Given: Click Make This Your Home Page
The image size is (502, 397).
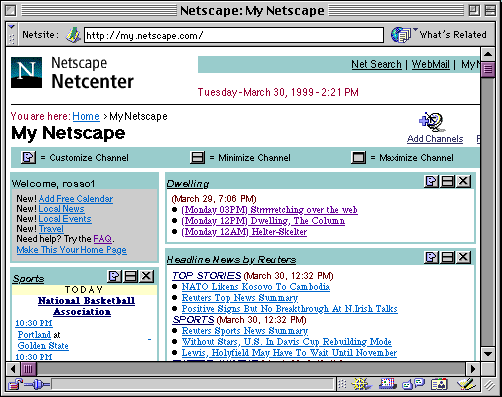Looking at the screenshot, I should point(71,250).
